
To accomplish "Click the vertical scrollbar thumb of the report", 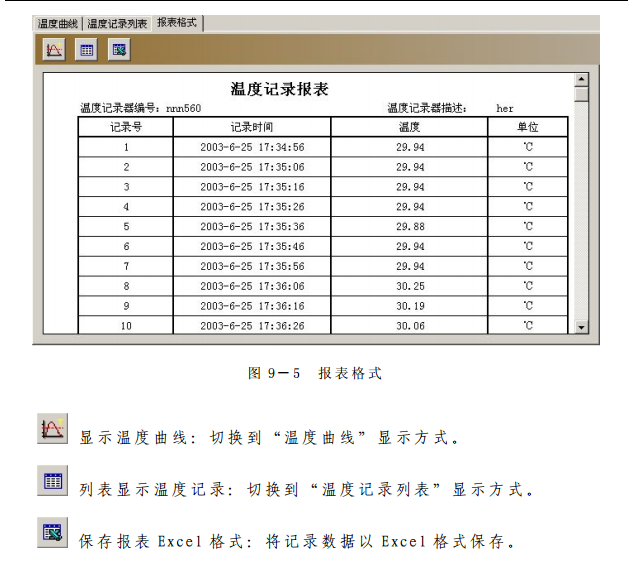I will [x=582, y=94].
